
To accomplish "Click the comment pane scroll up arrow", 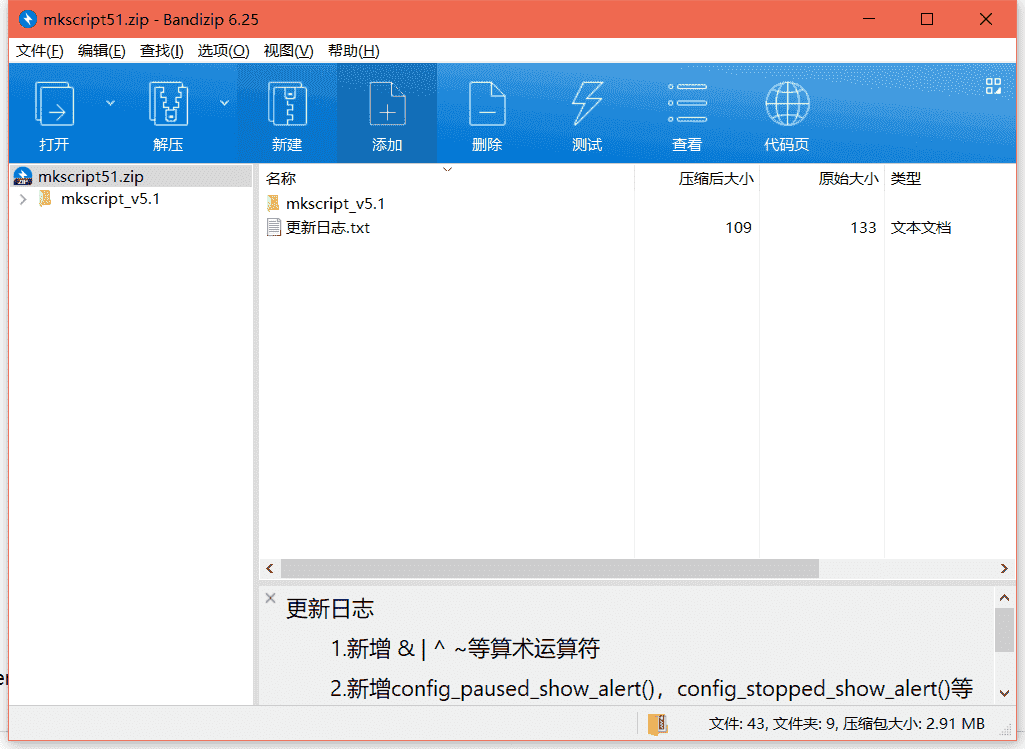I will [1004, 597].
